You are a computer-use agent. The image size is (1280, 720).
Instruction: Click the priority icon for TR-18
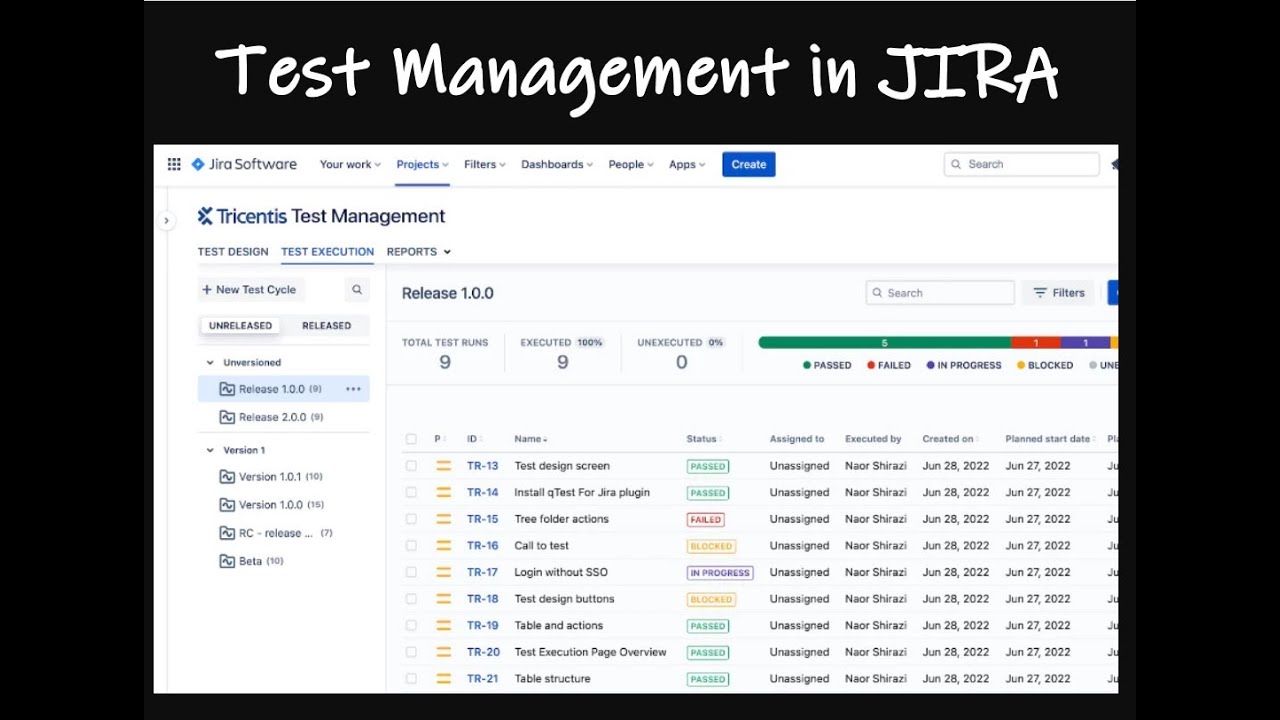click(443, 599)
